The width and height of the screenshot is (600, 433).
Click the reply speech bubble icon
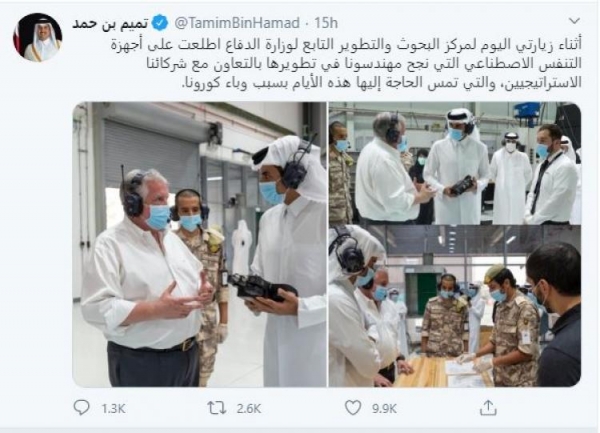coord(81,408)
